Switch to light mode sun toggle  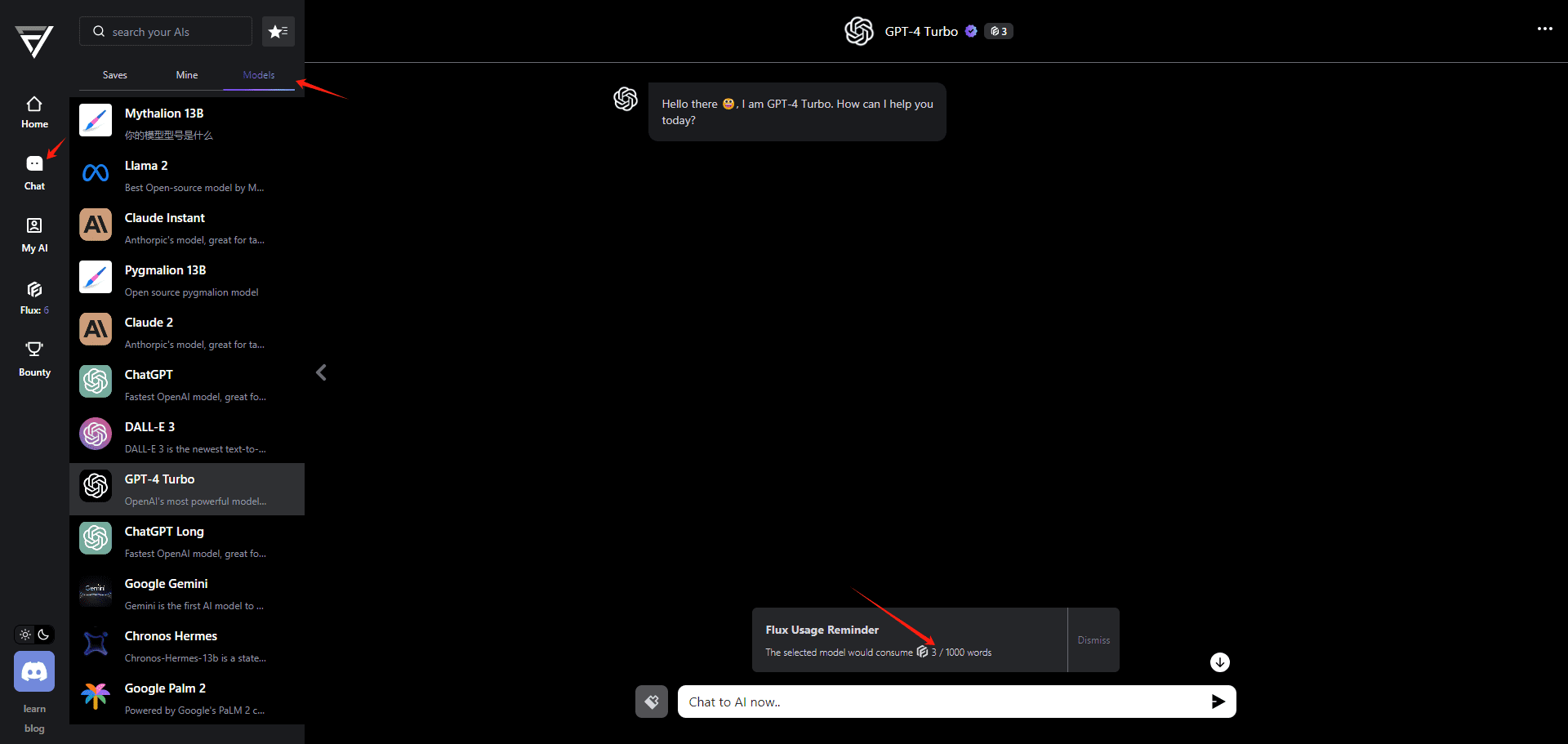tap(25, 635)
